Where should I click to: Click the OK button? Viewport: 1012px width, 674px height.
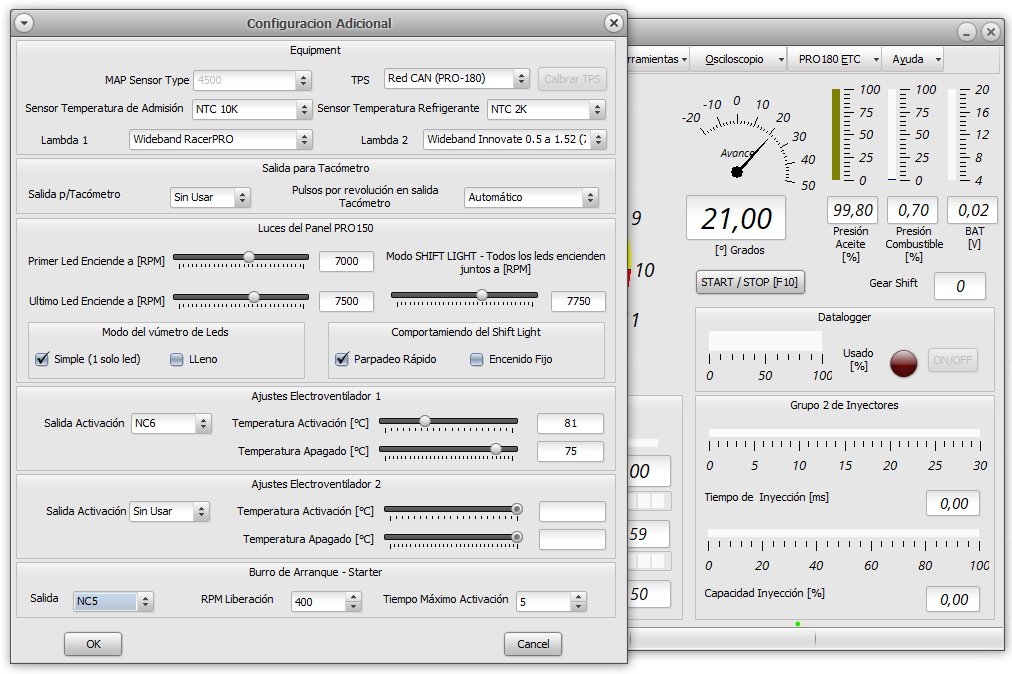[93, 644]
